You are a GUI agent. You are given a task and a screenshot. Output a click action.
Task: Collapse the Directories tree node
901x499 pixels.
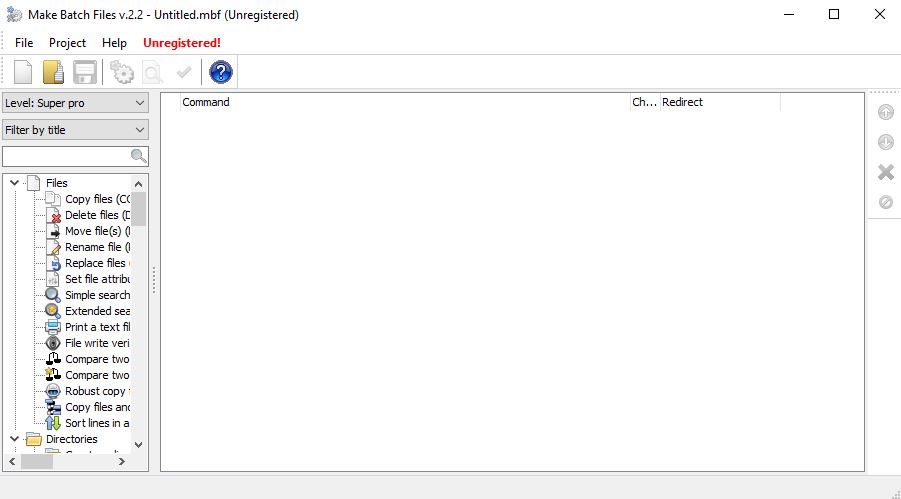14,439
